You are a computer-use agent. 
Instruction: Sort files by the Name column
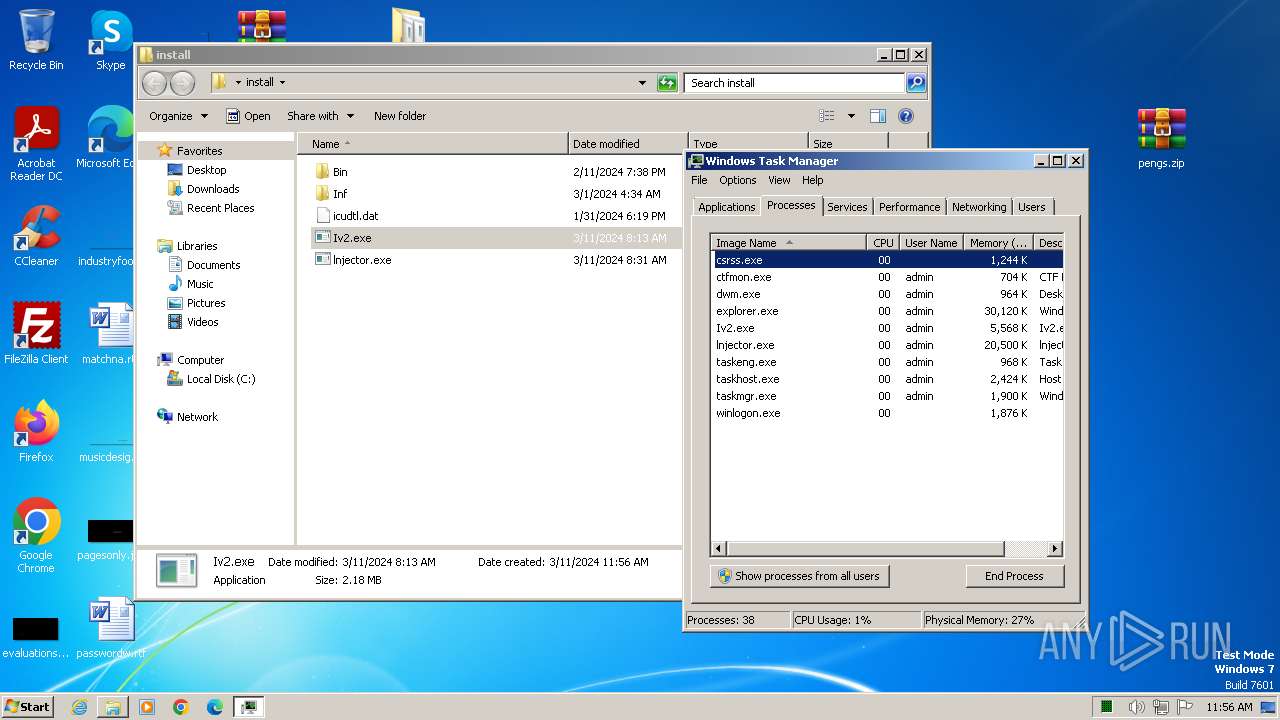tap(432, 144)
